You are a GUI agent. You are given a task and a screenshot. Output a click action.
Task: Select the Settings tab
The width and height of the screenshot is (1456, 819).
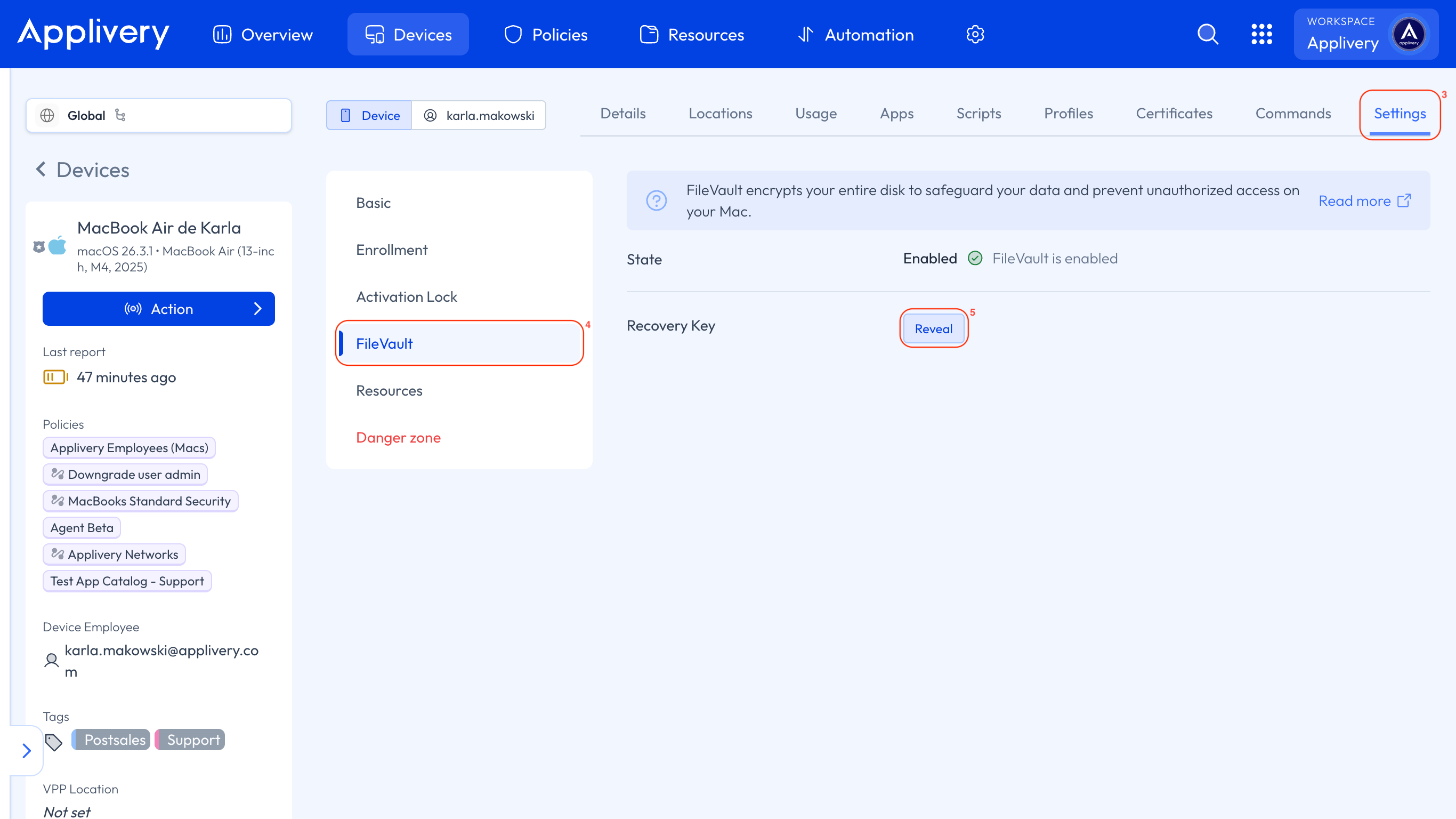pos(1400,114)
